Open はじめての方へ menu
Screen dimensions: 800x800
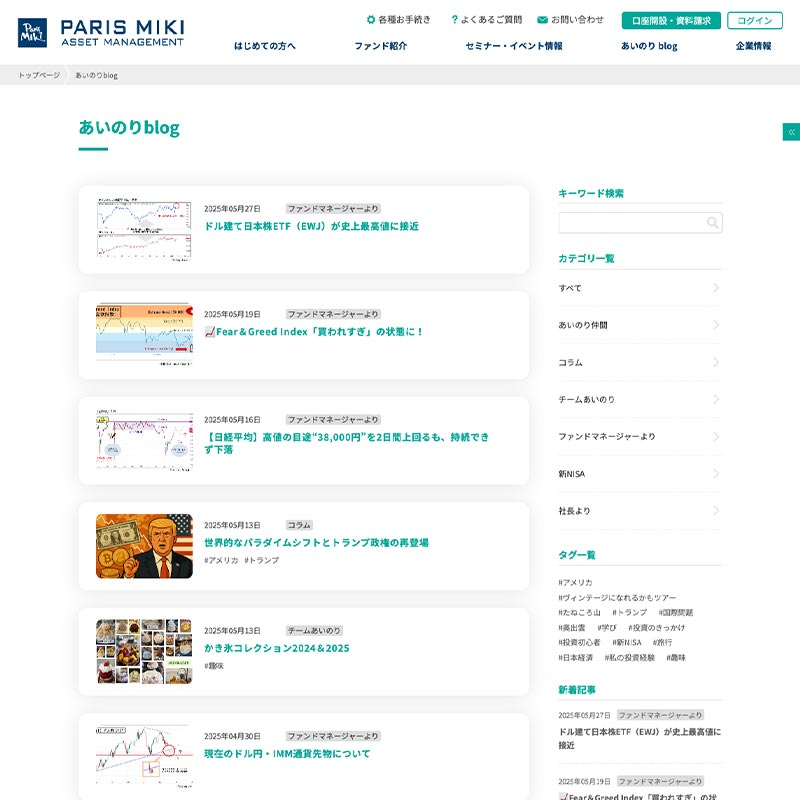pyautogui.click(x=264, y=46)
